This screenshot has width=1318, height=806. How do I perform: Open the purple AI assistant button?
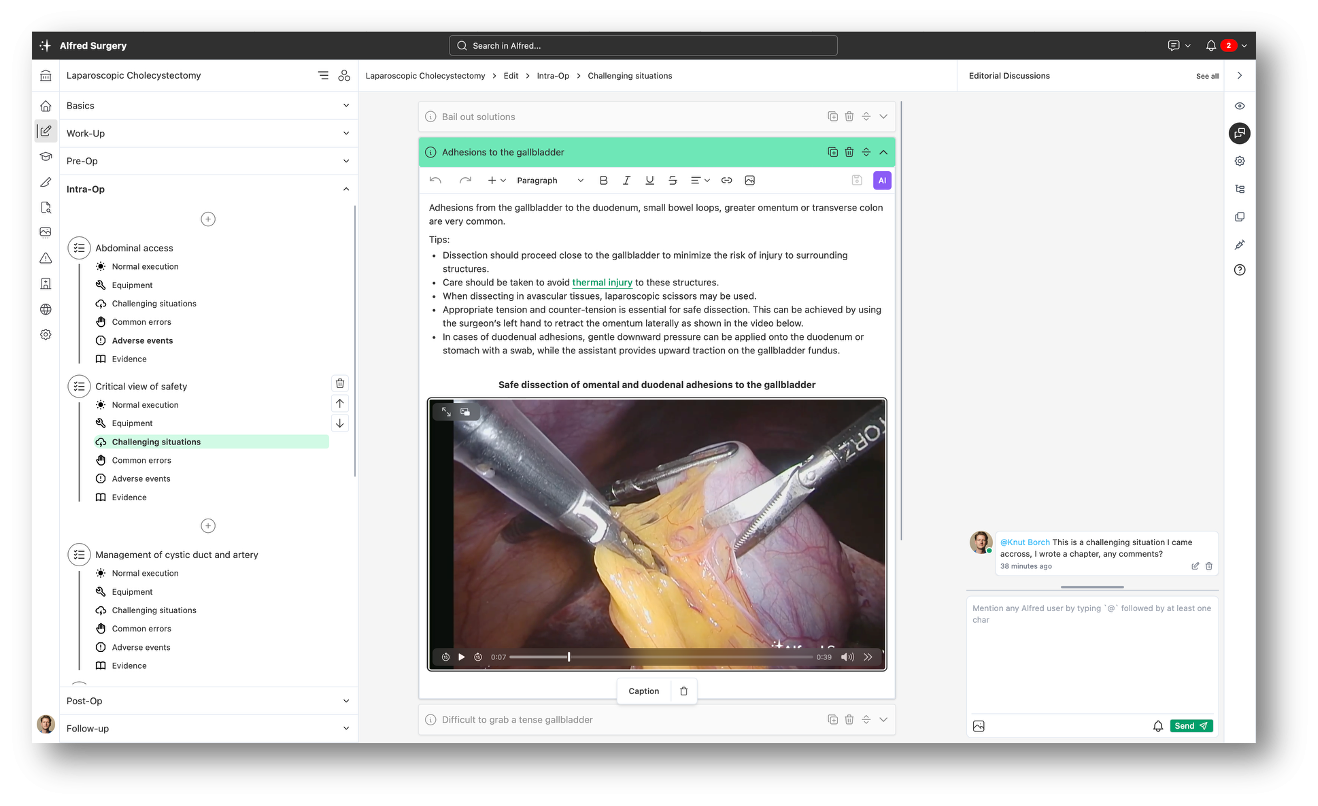click(882, 180)
